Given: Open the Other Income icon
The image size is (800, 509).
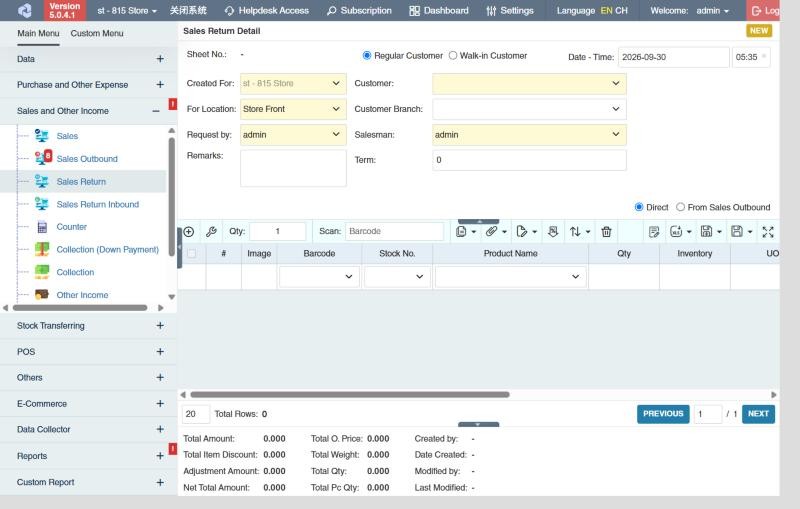Looking at the screenshot, I should (42, 294).
